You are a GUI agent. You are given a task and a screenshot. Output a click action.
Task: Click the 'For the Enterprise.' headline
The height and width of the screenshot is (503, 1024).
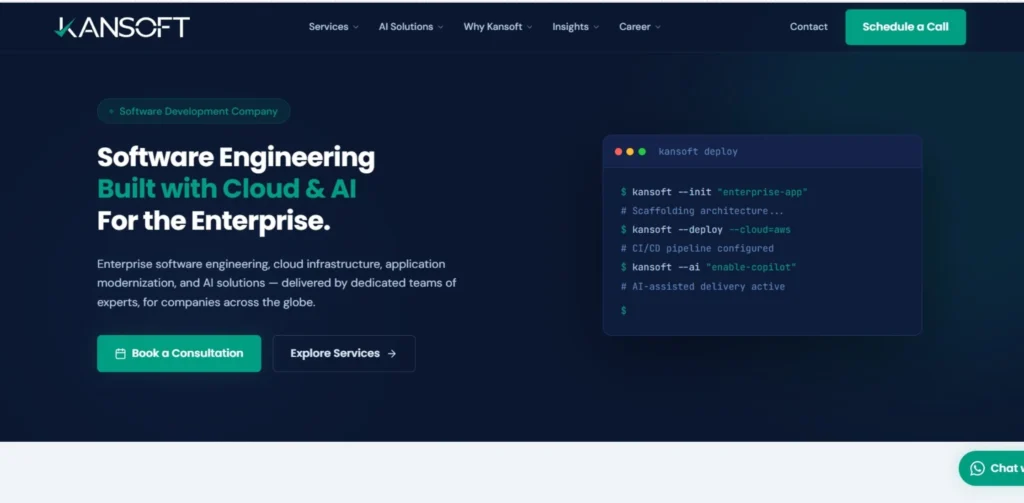[x=214, y=221]
